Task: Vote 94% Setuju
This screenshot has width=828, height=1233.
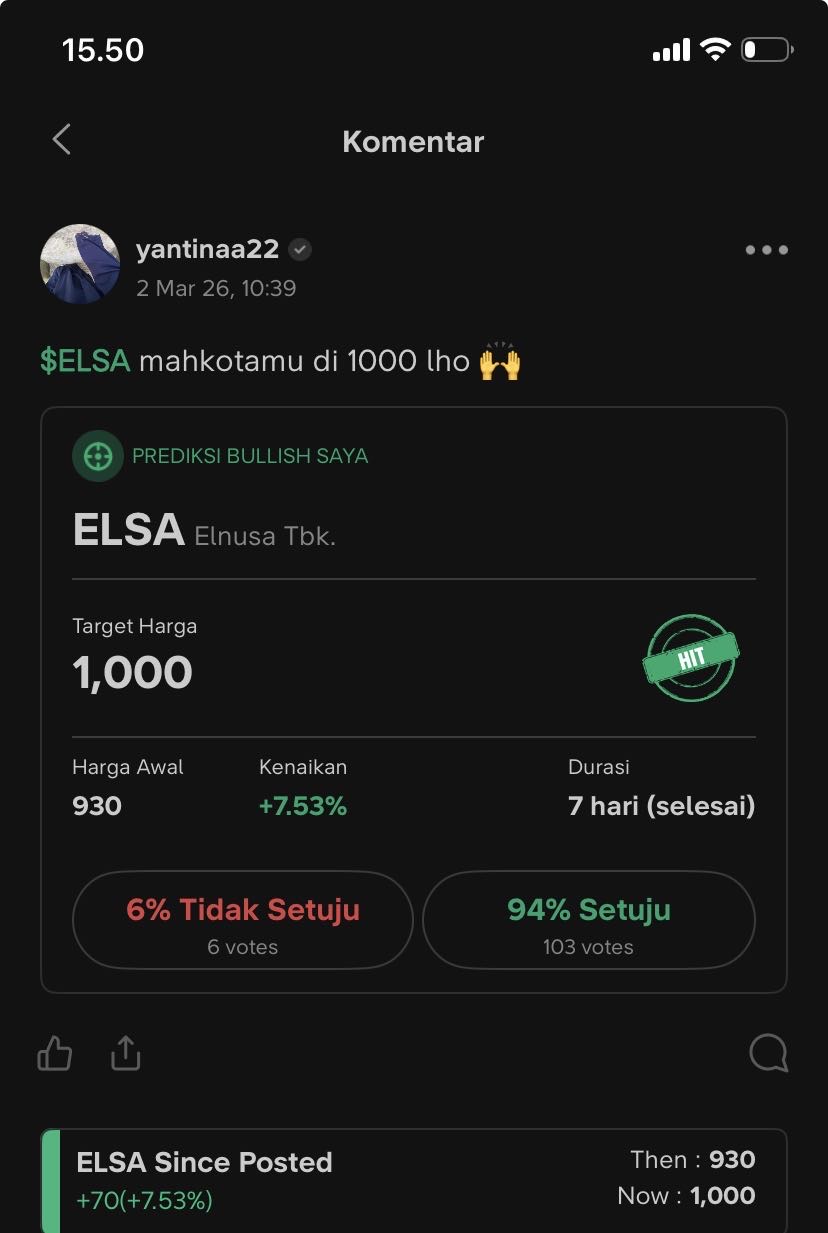Action: tap(588, 921)
